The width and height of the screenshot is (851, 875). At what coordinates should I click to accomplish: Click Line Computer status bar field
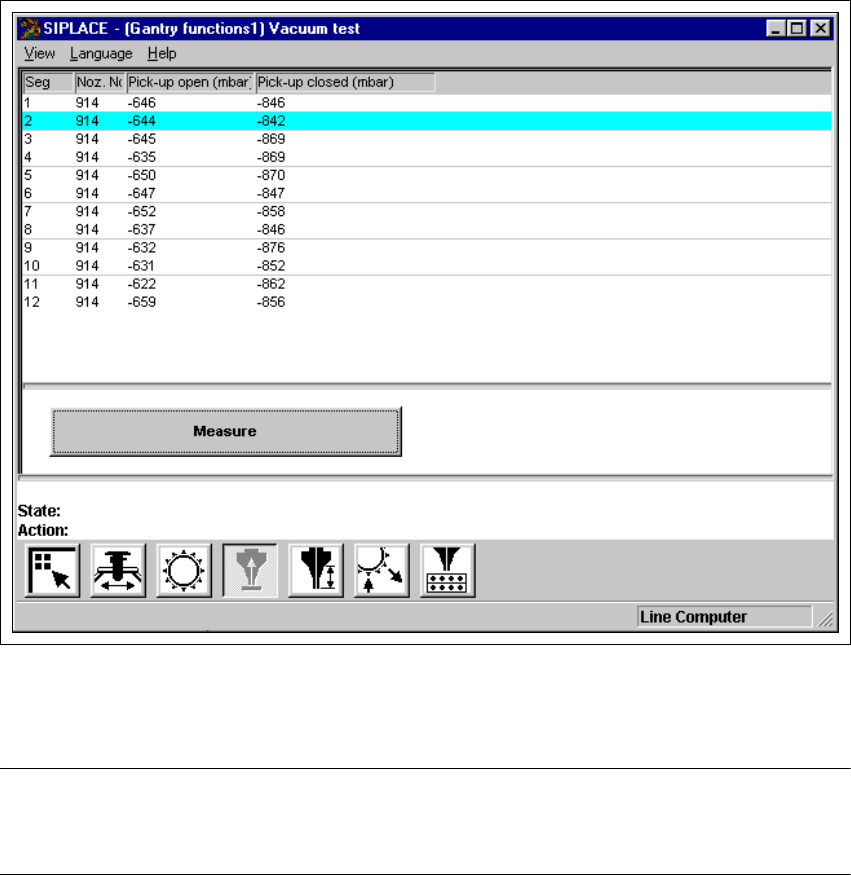[724, 617]
